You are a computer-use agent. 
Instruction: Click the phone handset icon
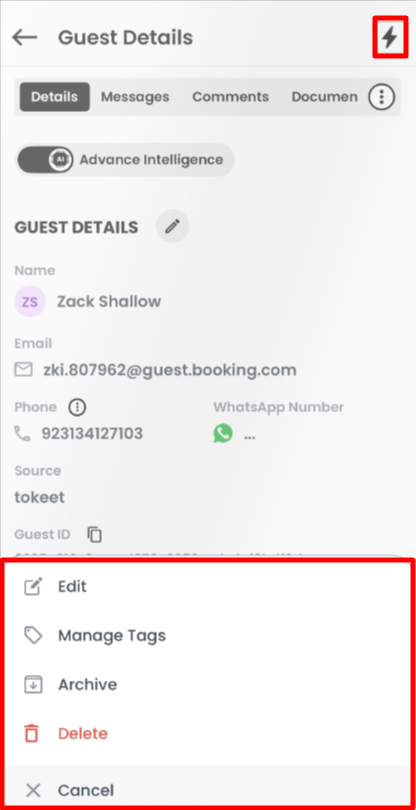pyautogui.click(x=22, y=433)
